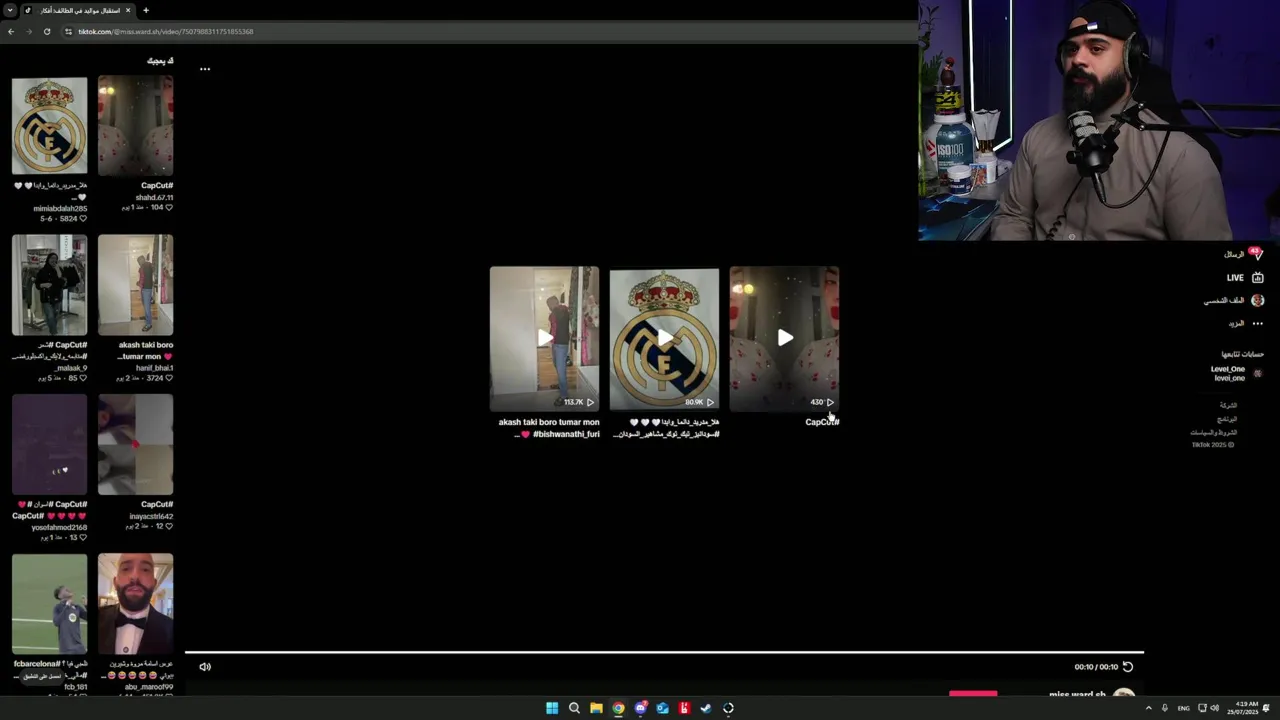Click the microphone tray icon
The image size is (1280, 720).
pyautogui.click(x=1165, y=708)
